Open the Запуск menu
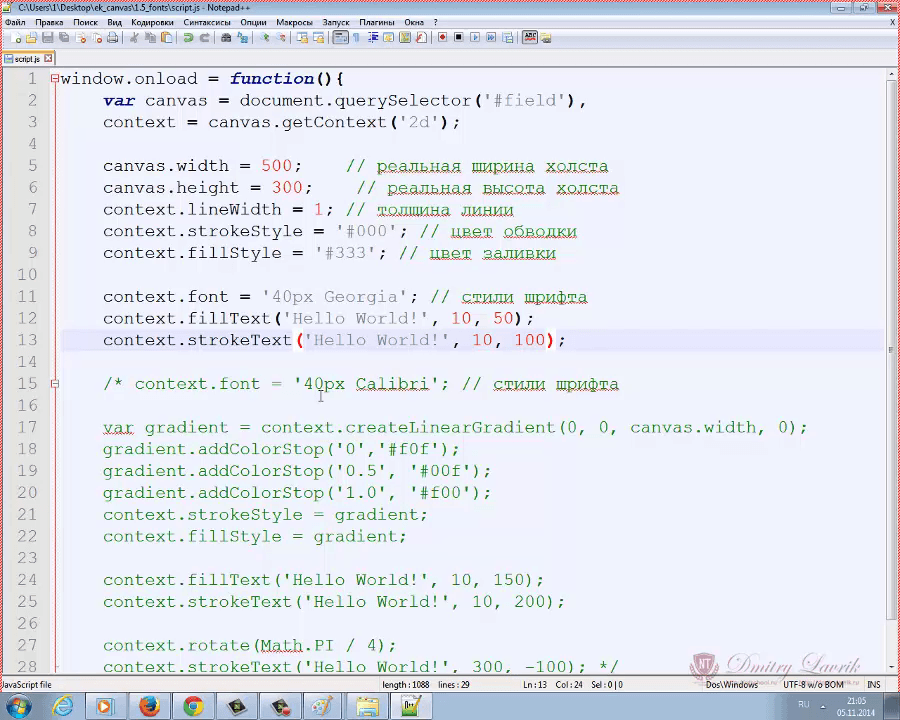This screenshot has height=720, width=900. point(336,22)
